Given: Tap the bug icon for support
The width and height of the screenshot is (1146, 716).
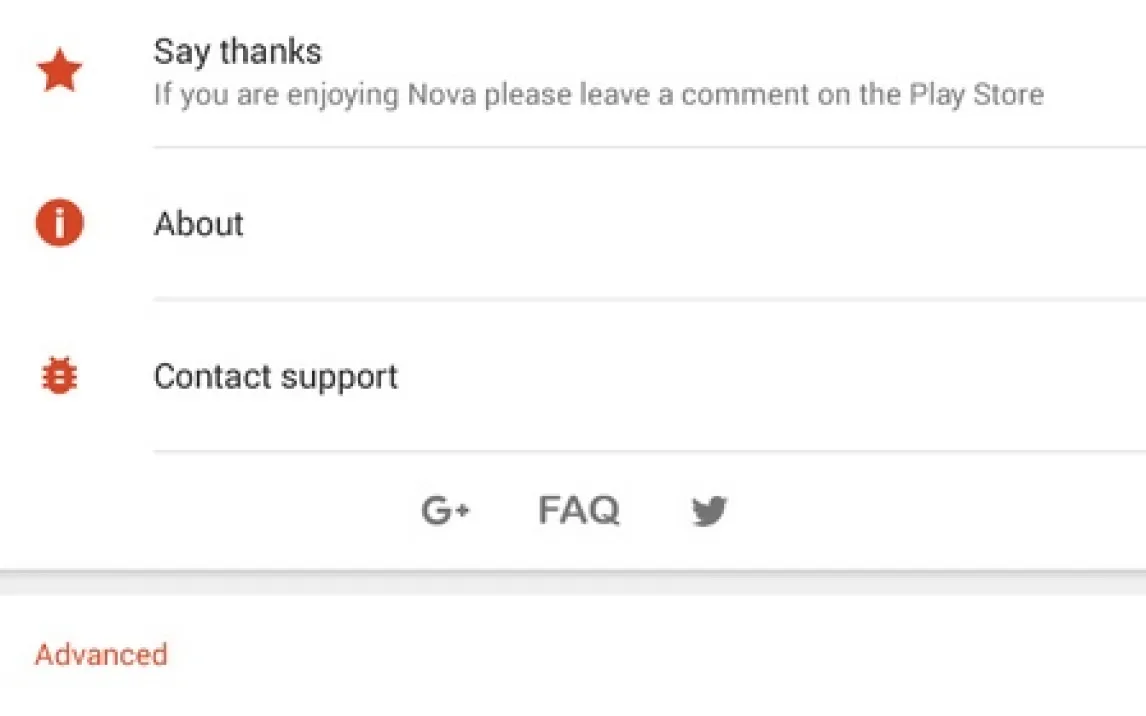Looking at the screenshot, I should click(59, 376).
